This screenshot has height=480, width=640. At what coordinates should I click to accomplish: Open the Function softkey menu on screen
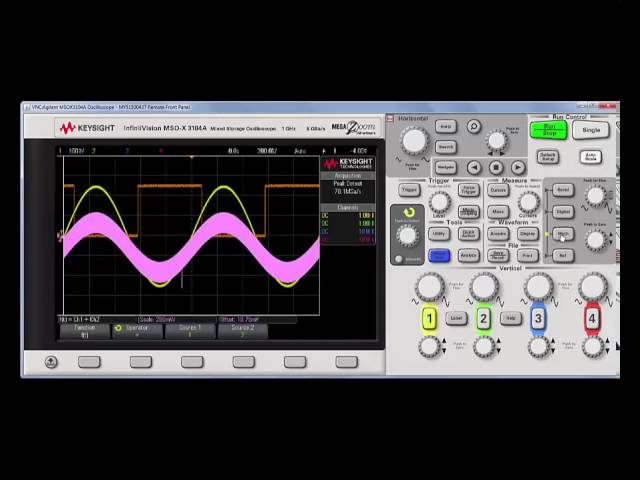tap(84, 331)
